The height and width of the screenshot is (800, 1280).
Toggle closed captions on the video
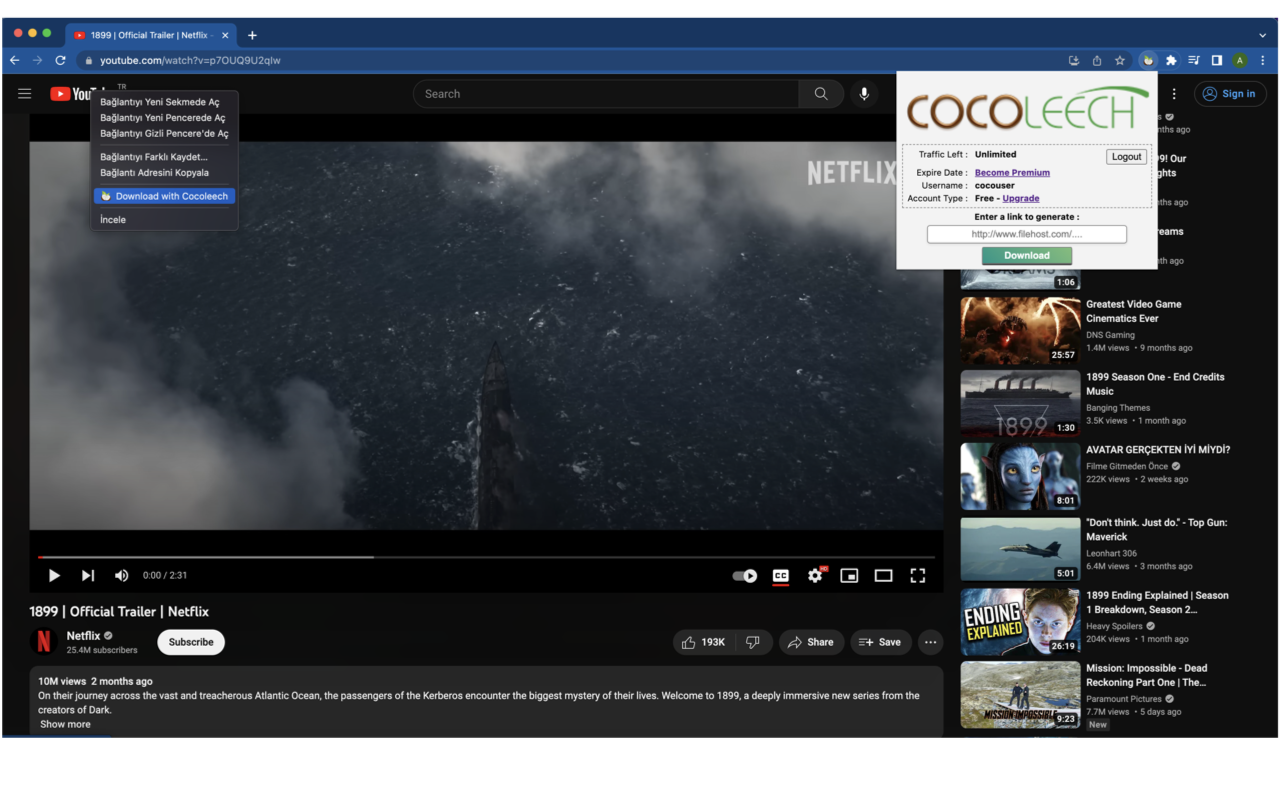781,576
